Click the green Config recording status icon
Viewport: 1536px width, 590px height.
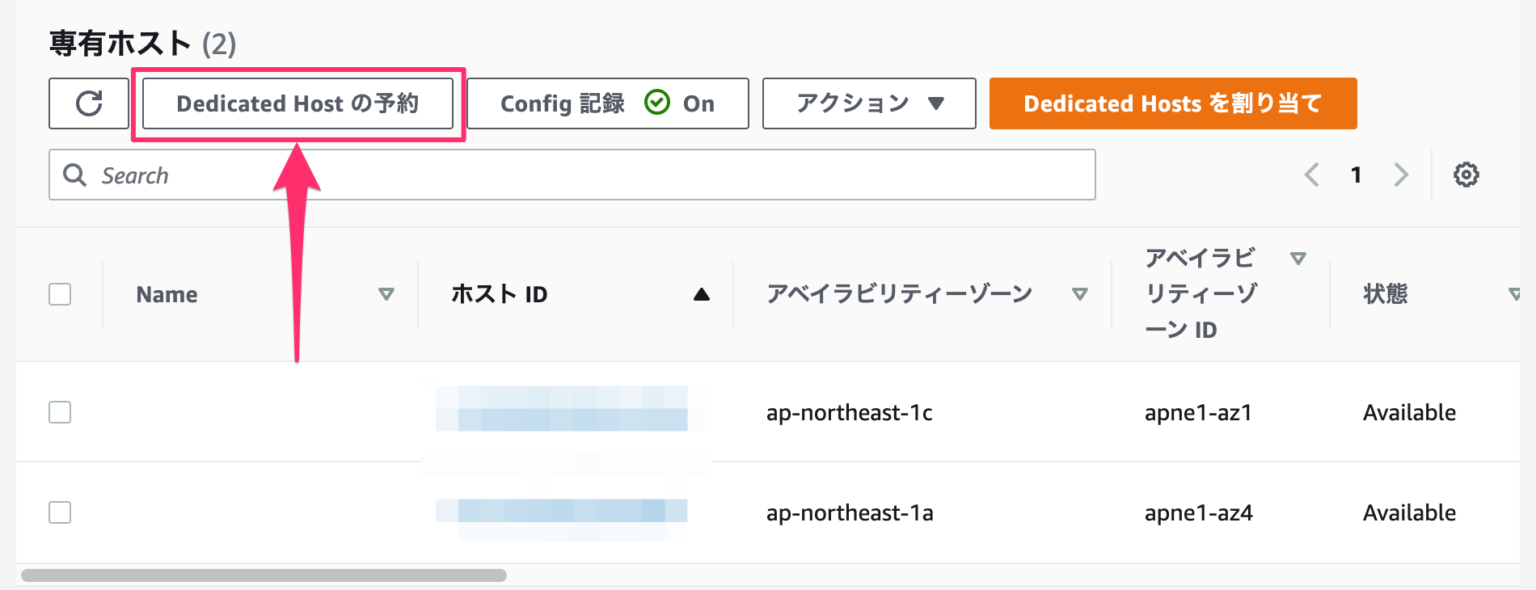[657, 102]
